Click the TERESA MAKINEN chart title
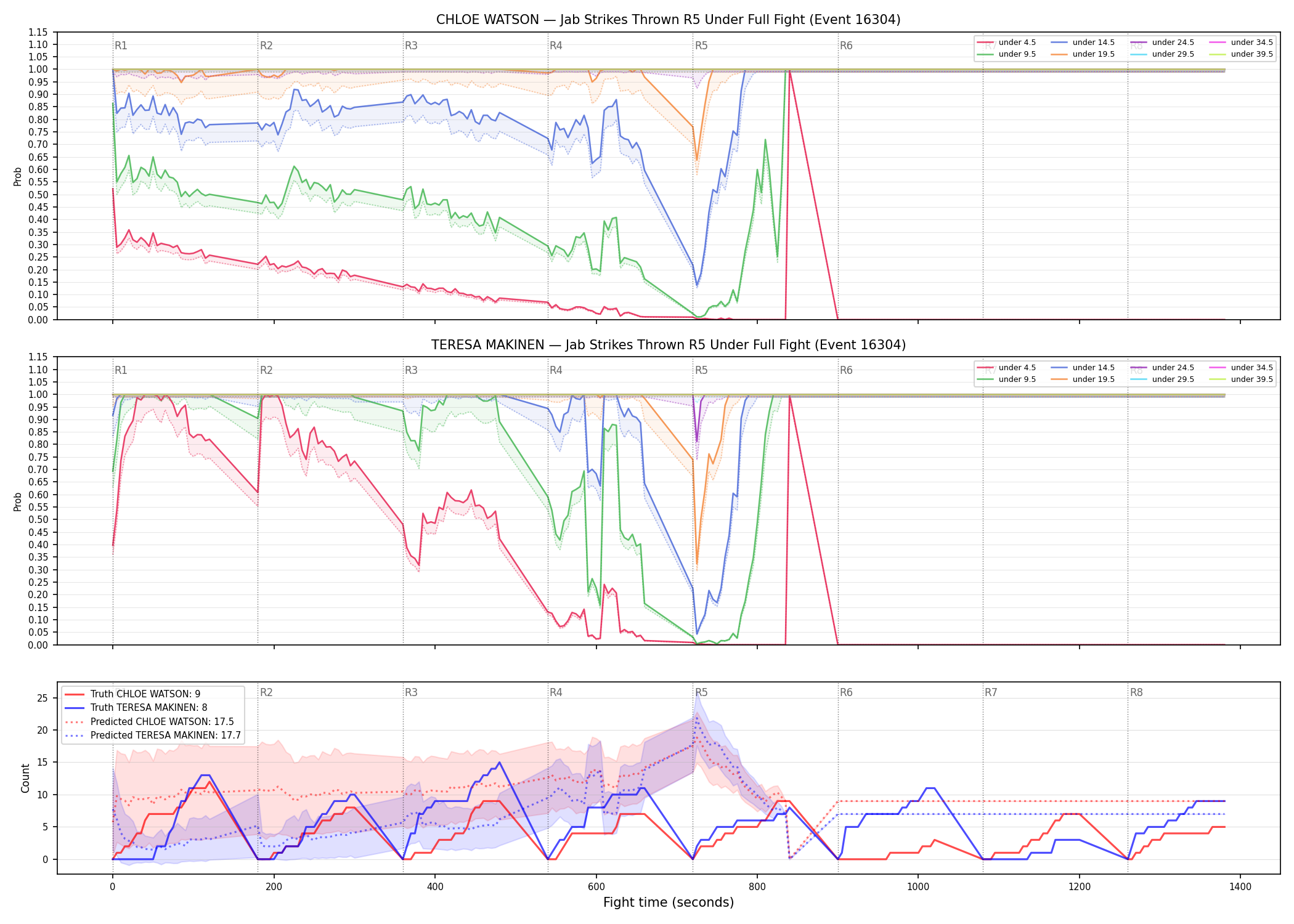Screen dimensions: 1294x924 (668, 345)
